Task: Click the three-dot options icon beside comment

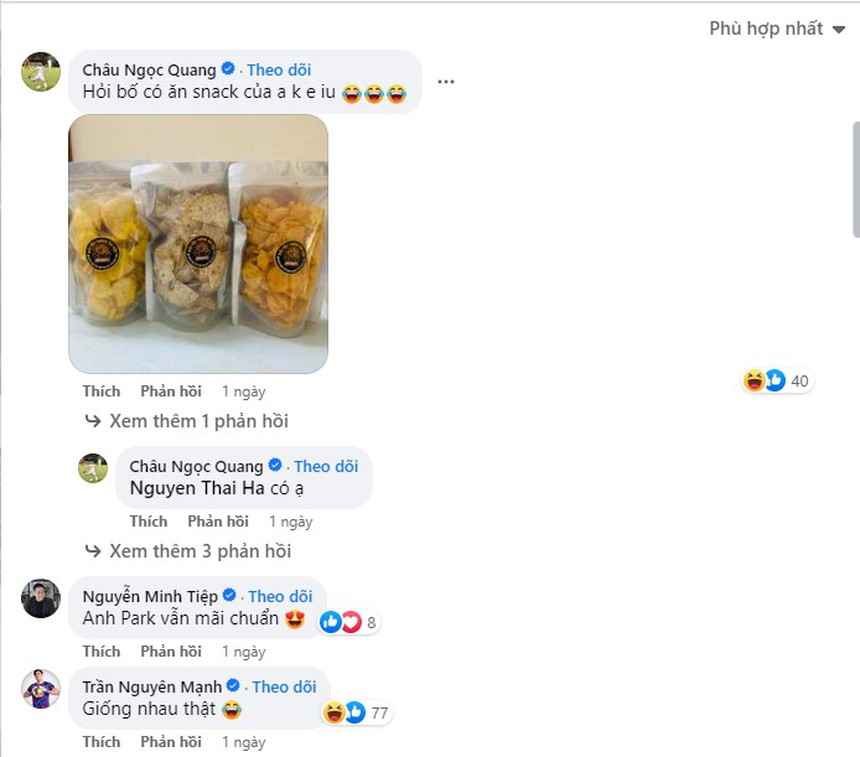Action: pyautogui.click(x=446, y=81)
